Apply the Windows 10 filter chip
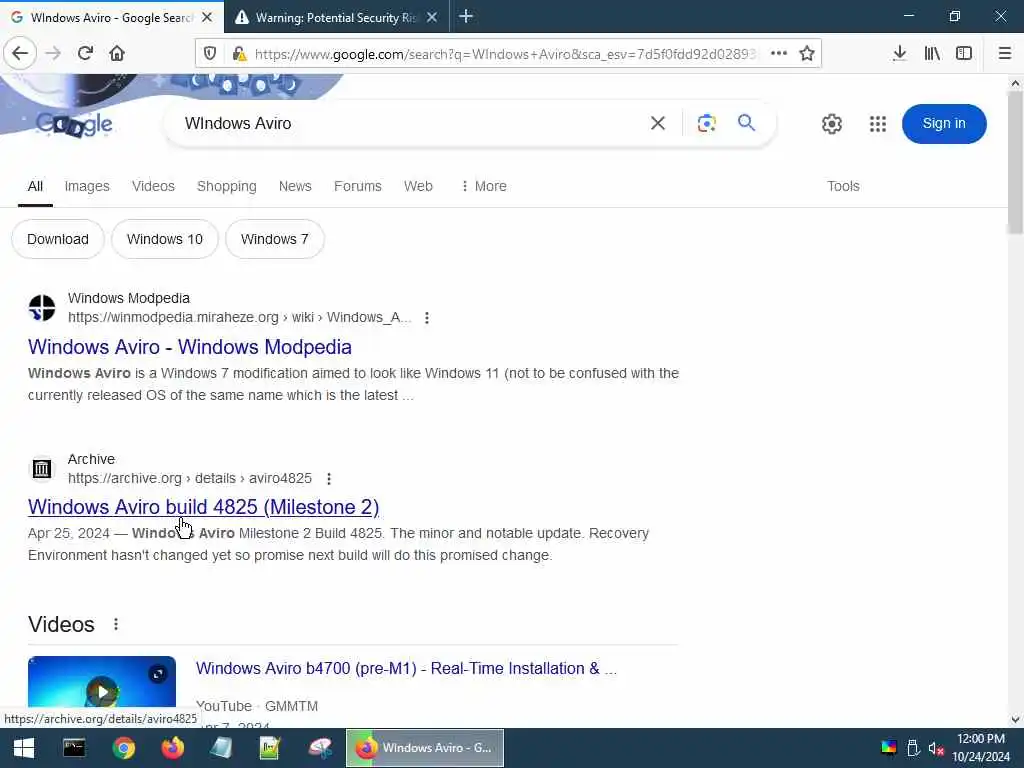The image size is (1024, 768). [165, 239]
